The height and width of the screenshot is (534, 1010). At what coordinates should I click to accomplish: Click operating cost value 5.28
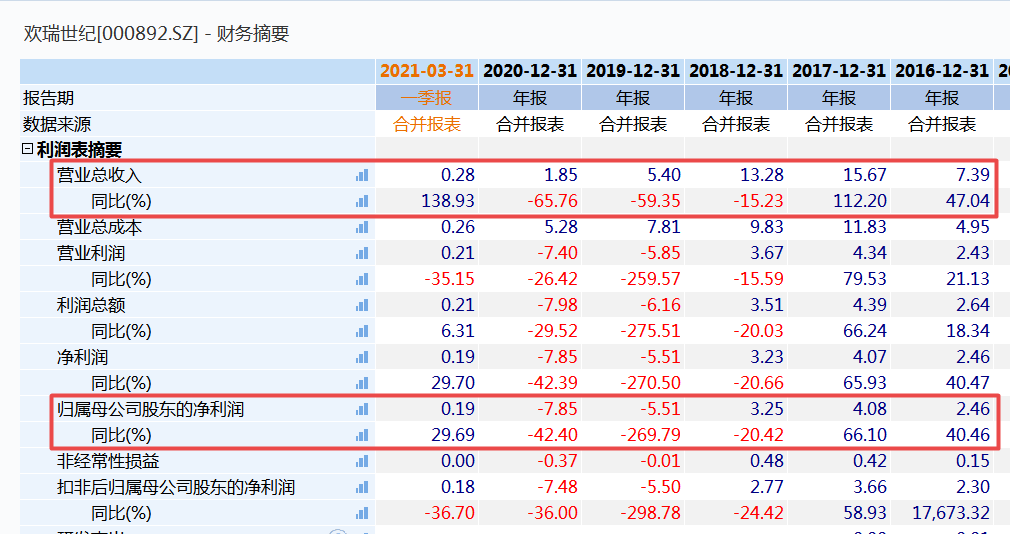click(x=561, y=227)
